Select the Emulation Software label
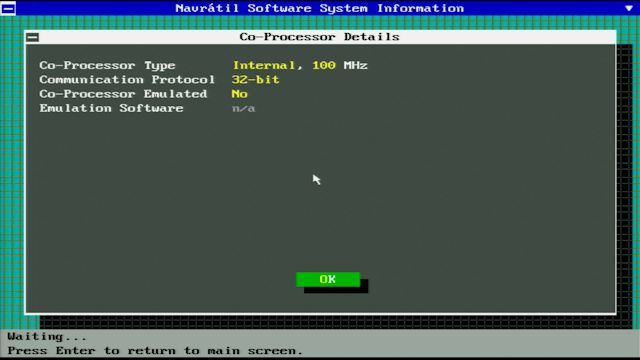This screenshot has height=360, width=640. point(111,108)
